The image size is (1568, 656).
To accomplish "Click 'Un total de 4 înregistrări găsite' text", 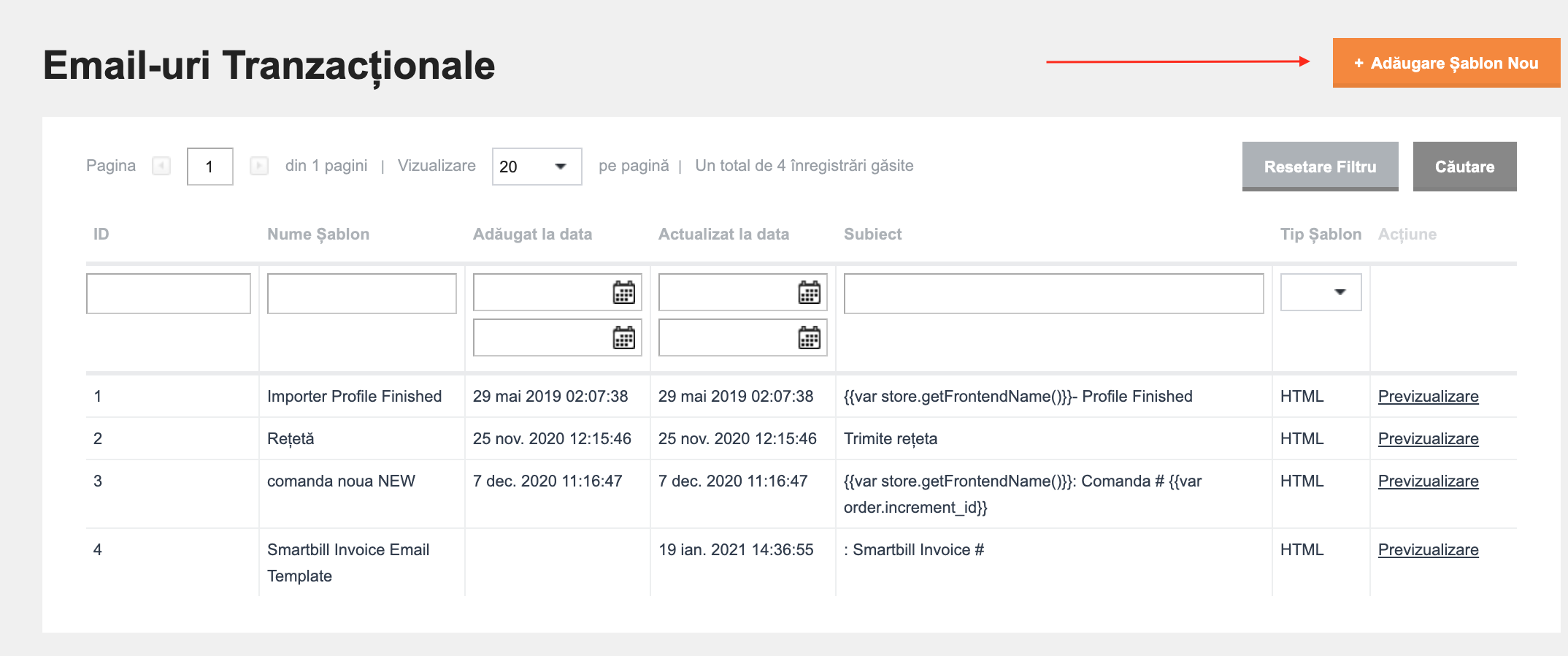I will click(x=804, y=166).
